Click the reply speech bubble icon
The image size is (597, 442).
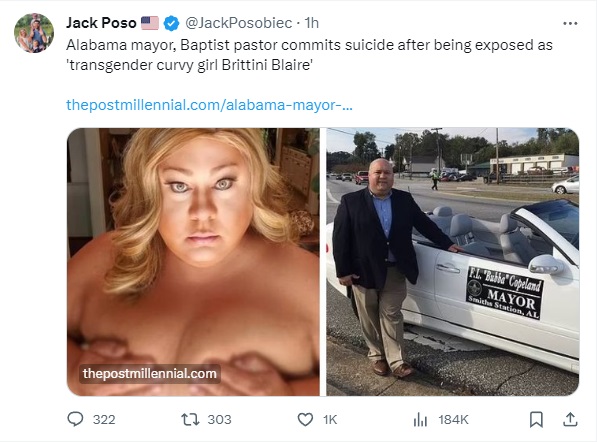click(75, 419)
